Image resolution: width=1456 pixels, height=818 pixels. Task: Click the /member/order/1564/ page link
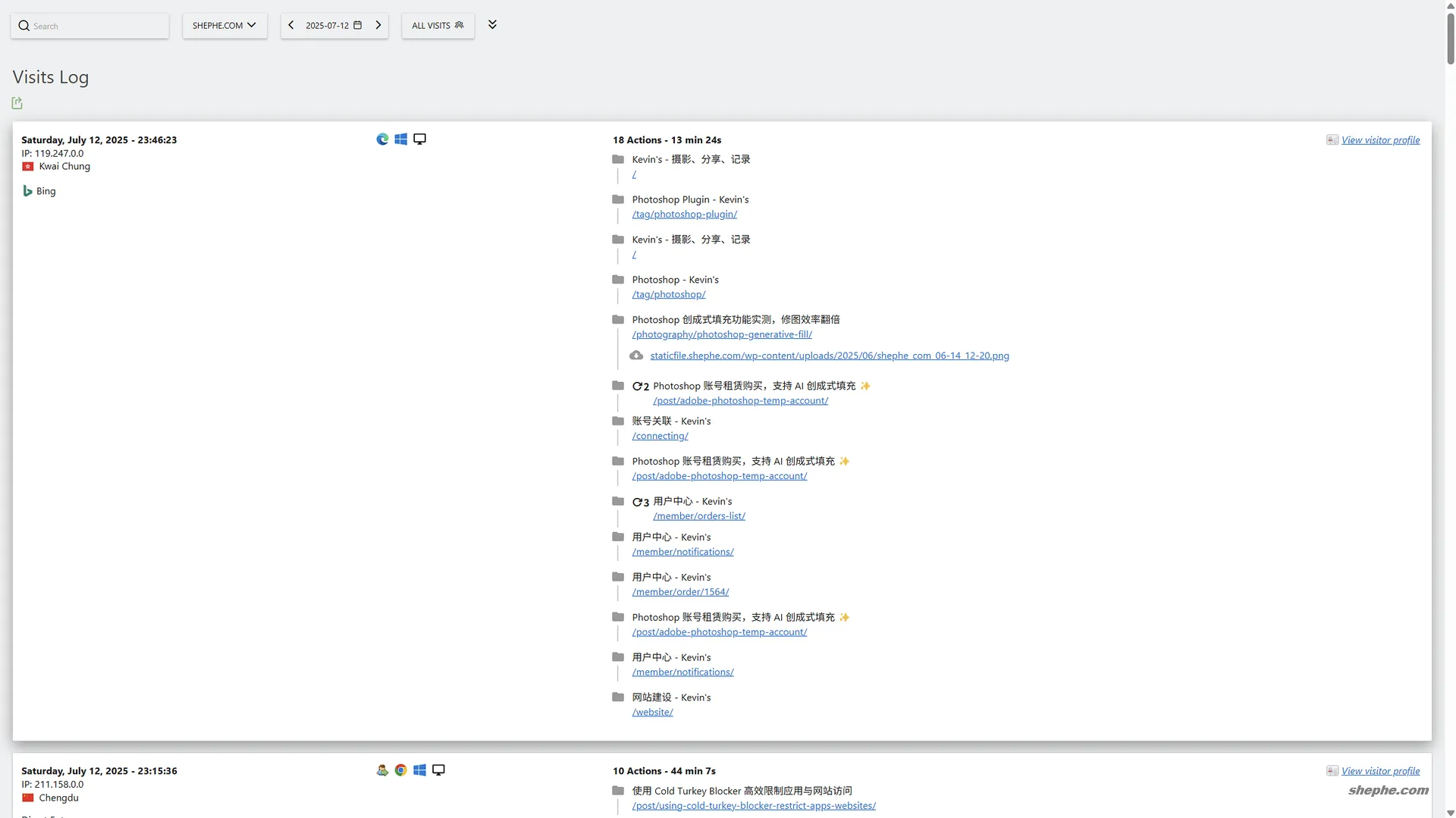pos(680,592)
